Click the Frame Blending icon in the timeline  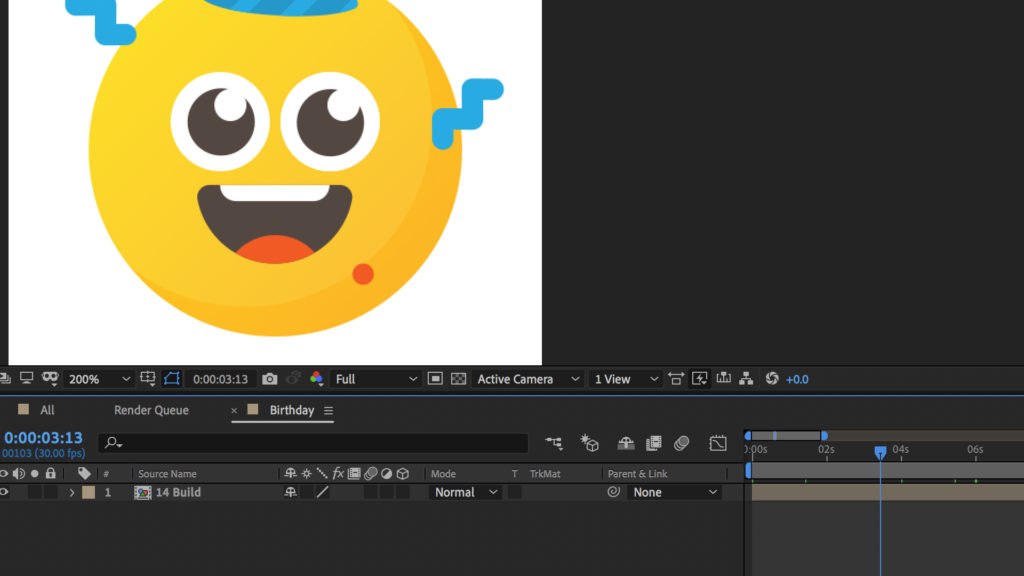point(654,443)
